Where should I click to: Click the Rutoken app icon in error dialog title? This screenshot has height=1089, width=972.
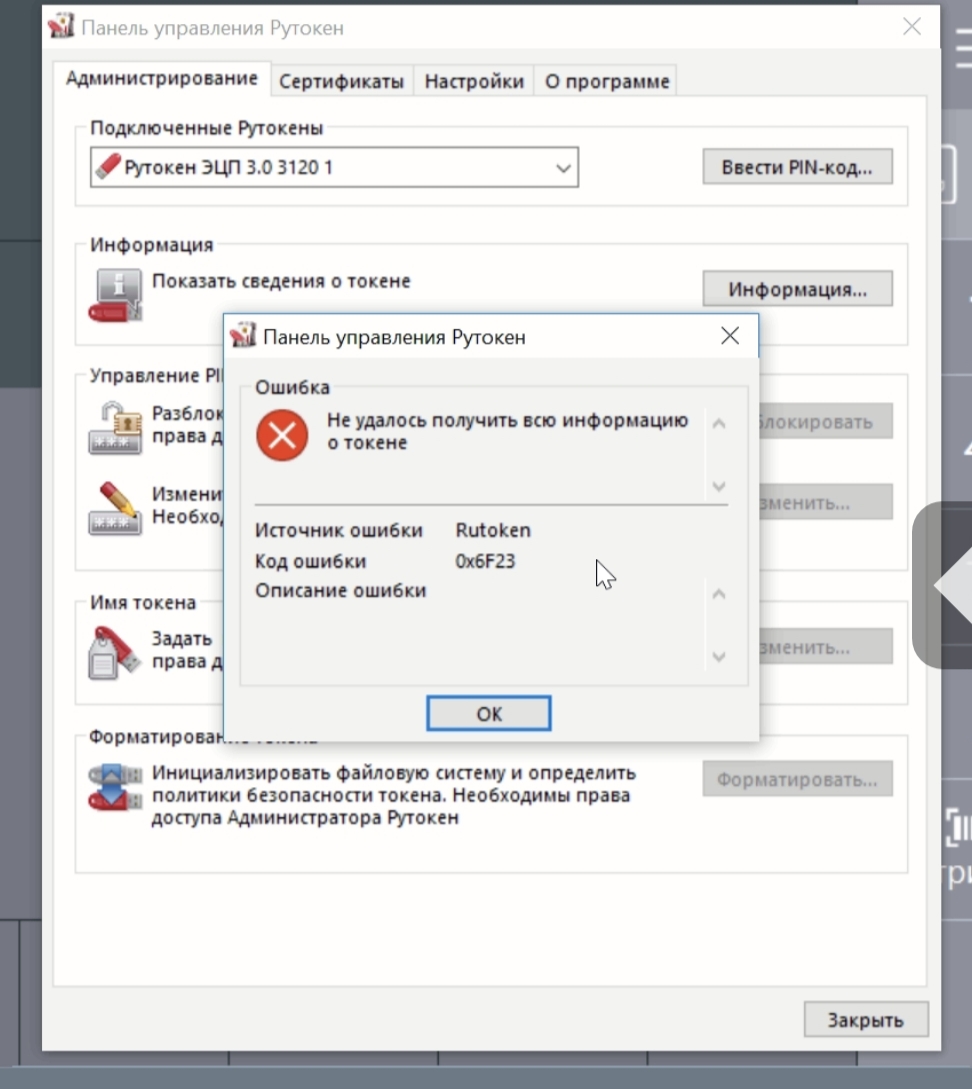pyautogui.click(x=243, y=336)
